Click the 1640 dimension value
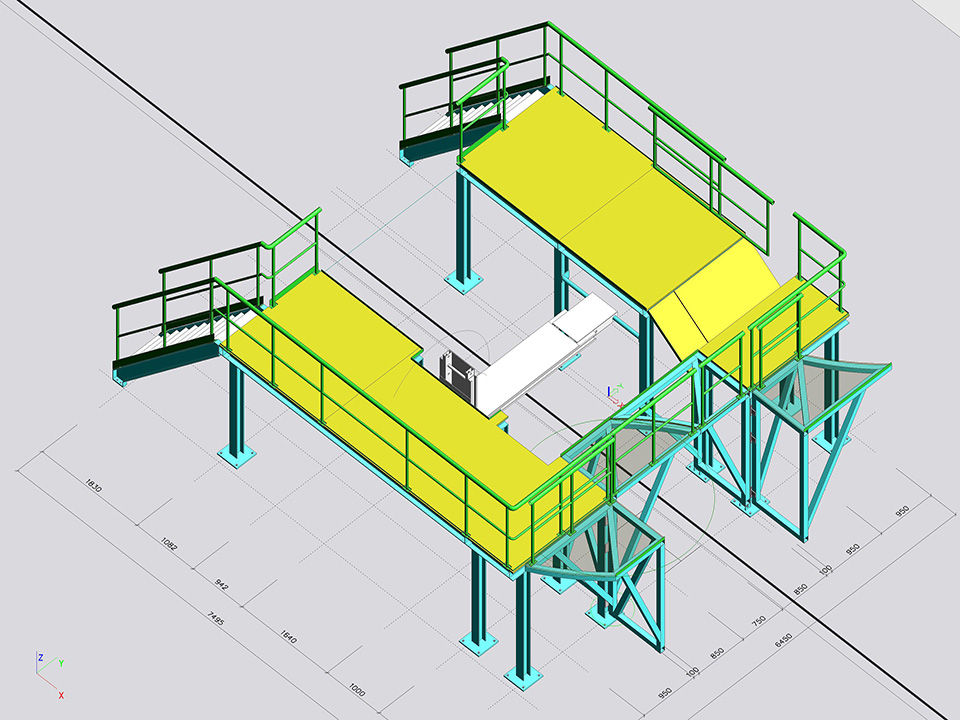Viewport: 960px width, 720px height. 289,636
